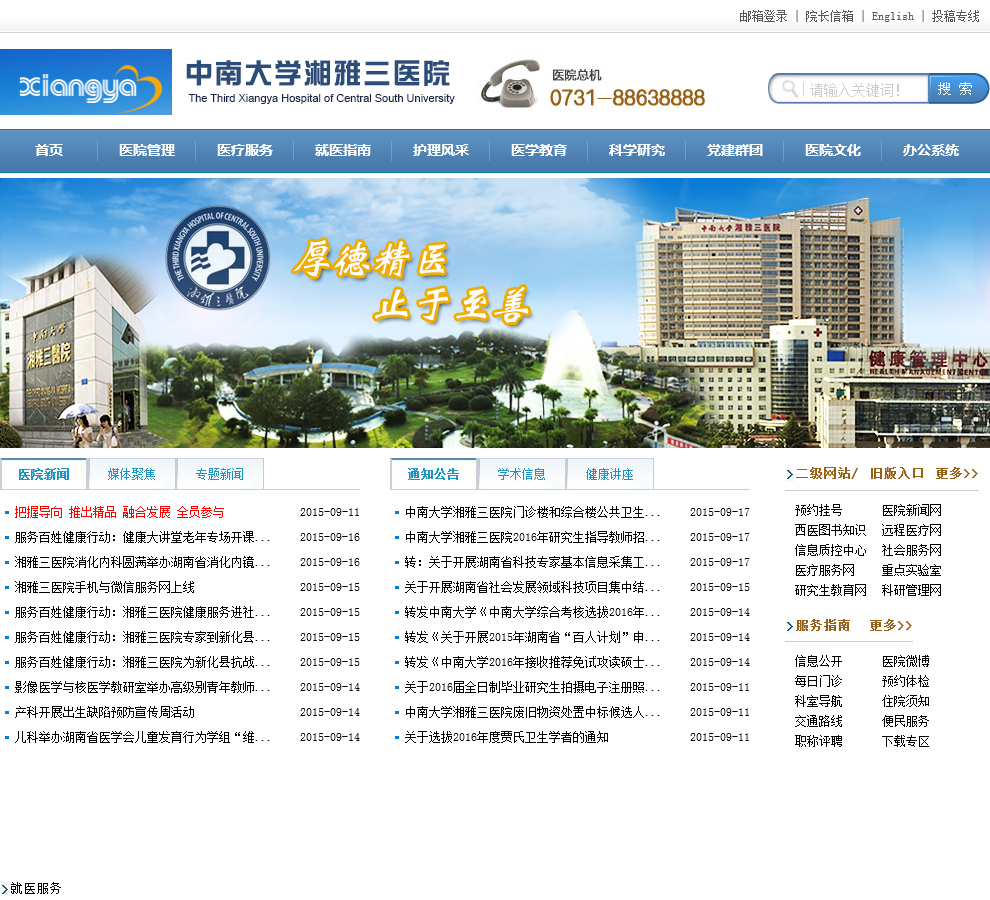This screenshot has height=900, width=990.
Task: Go to 首页 in navigation bar
Action: (x=49, y=150)
